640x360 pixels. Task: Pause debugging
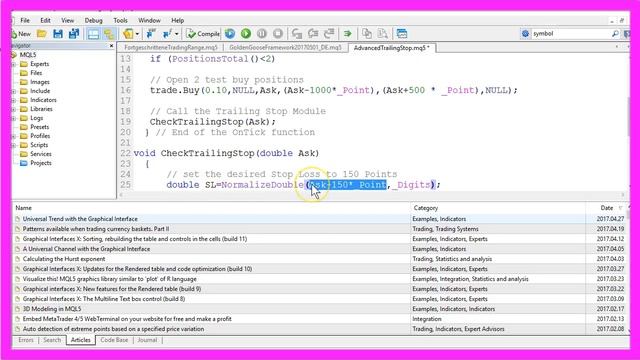click(262, 34)
